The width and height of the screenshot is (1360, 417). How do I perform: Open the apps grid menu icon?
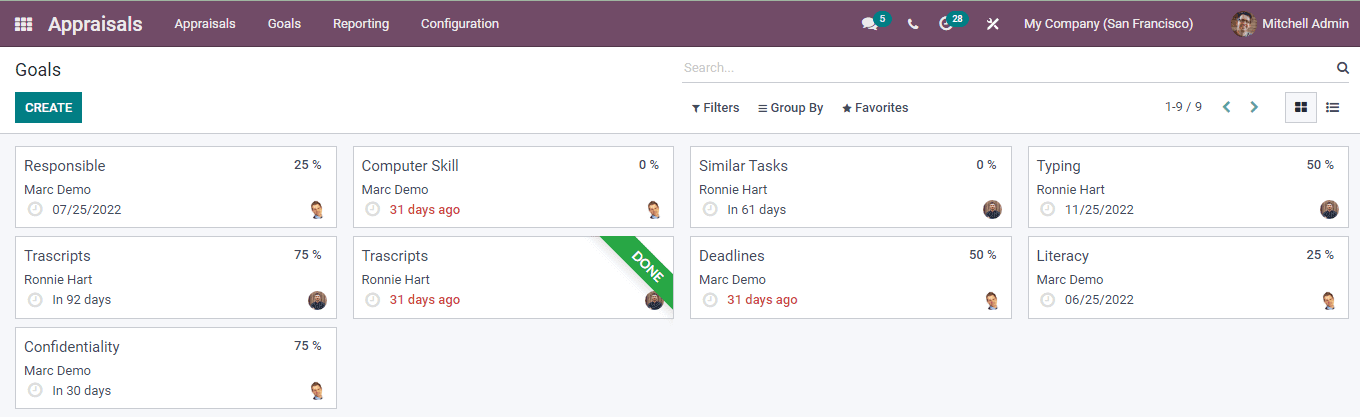pos(23,24)
